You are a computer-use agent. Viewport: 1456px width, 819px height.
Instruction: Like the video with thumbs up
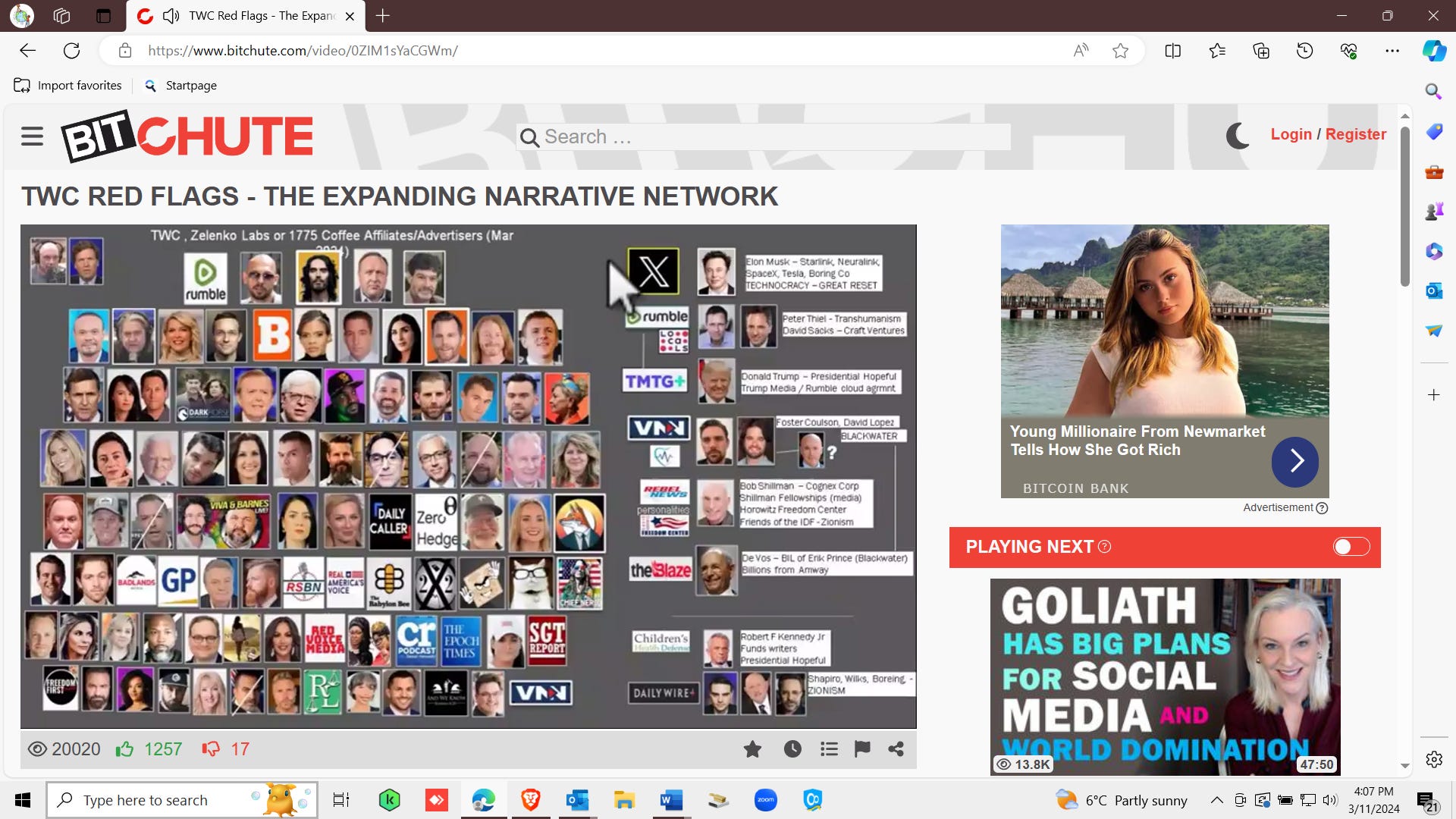(x=124, y=749)
